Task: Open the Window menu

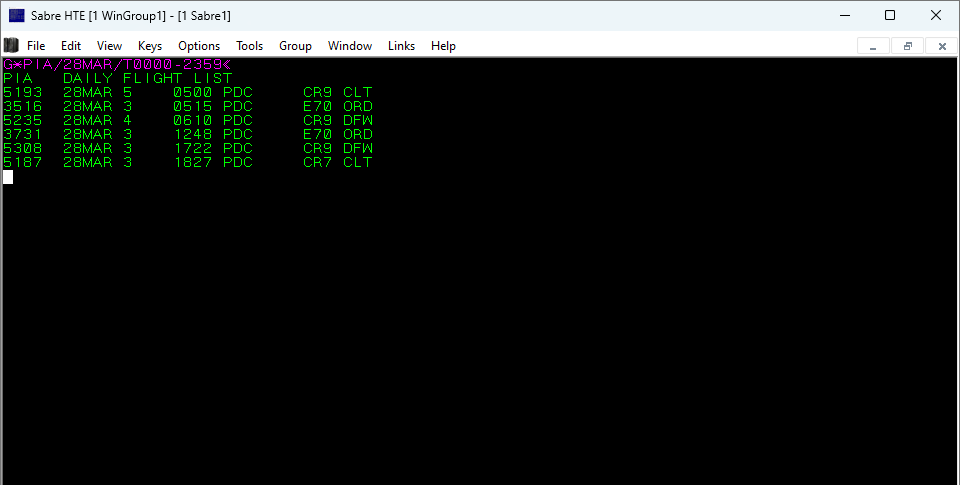Action: pyautogui.click(x=350, y=46)
